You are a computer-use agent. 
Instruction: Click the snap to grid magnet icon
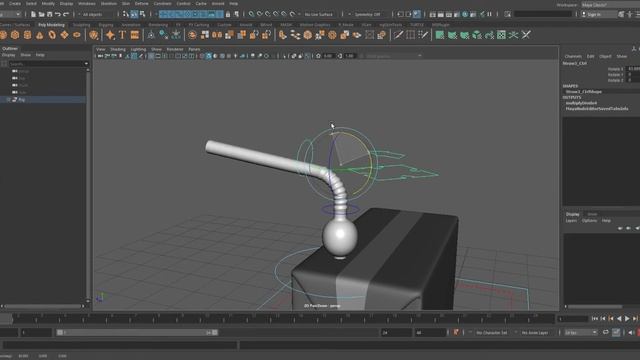tap(251, 14)
